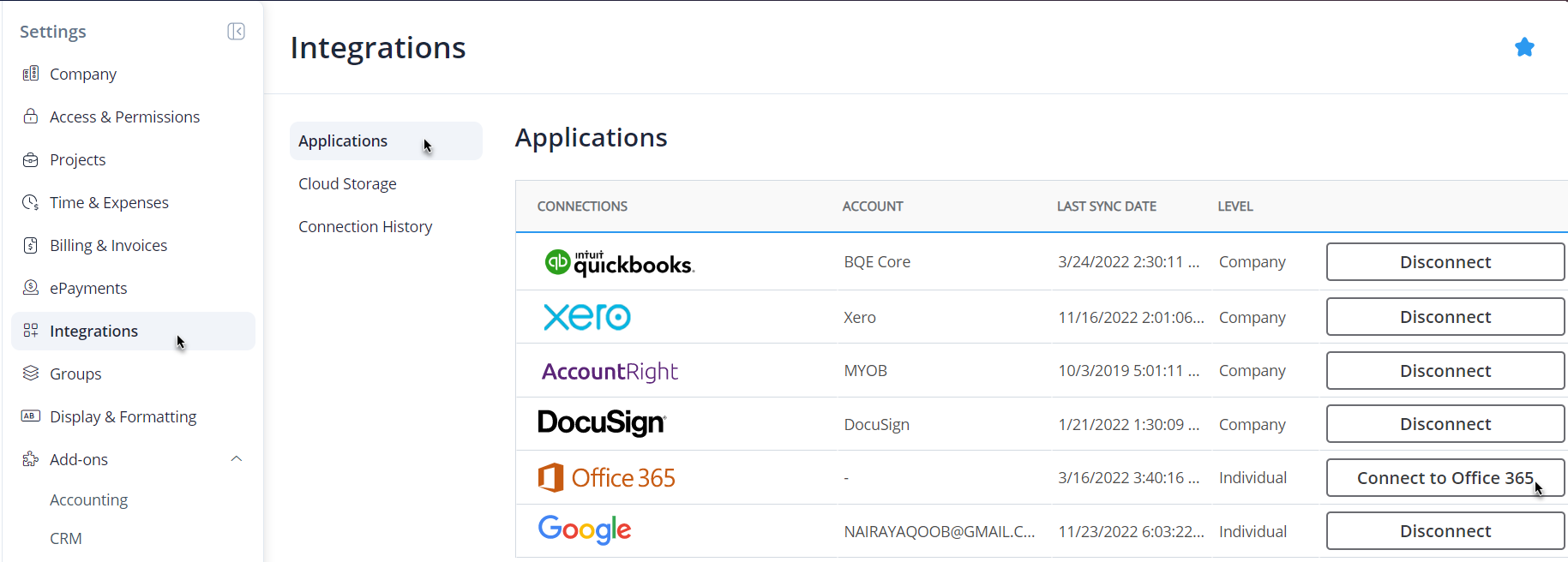Select CRM under Add-ons

click(66, 538)
